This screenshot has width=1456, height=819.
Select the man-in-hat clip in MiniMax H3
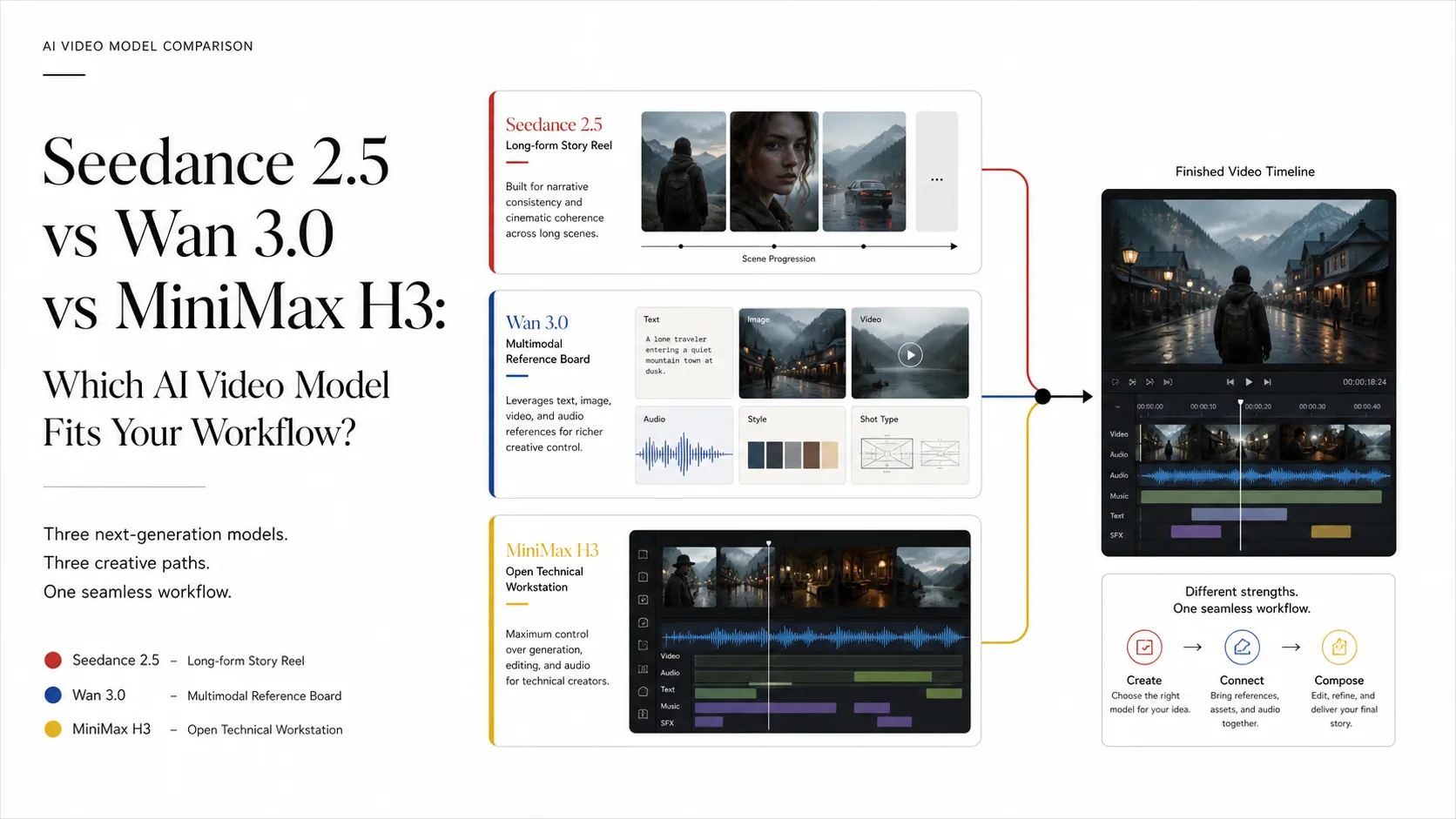tap(690, 577)
